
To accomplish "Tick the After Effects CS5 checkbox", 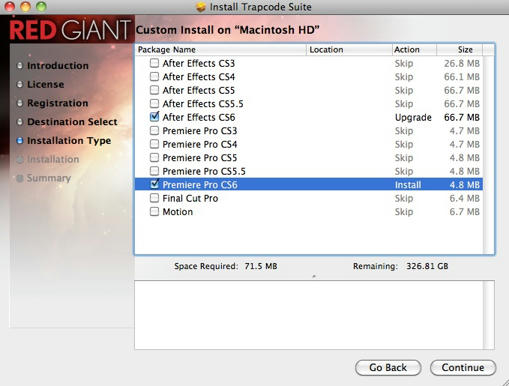I will pyautogui.click(x=154, y=90).
